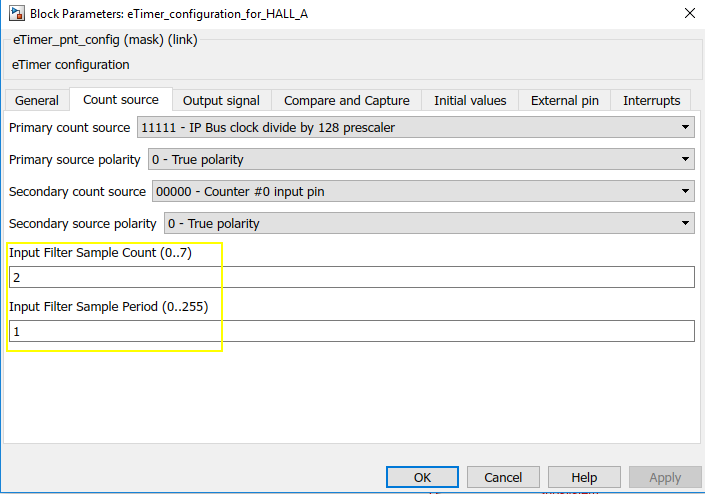Viewport: 705px width, 494px height.
Task: Click the Simulink icon in title bar
Action: tap(15, 13)
